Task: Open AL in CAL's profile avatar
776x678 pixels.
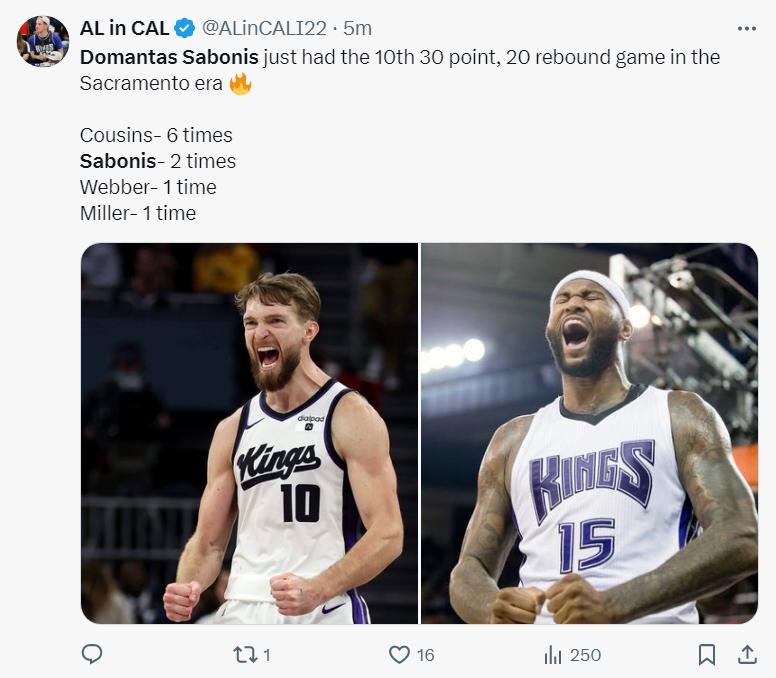Action: tap(43, 42)
